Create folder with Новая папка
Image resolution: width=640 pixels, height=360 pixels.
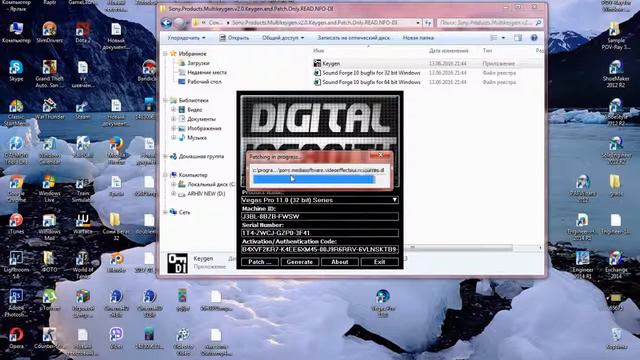pyautogui.click(x=418, y=38)
